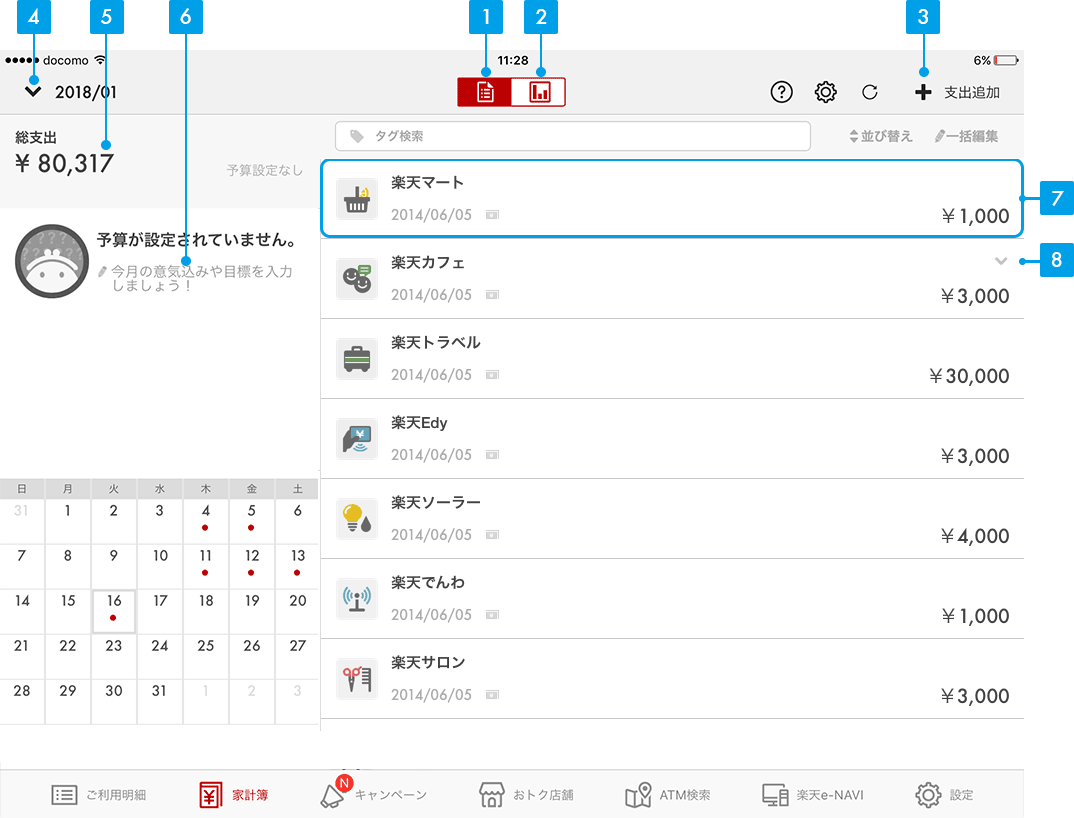Screen dimensions: 1074x818
Task: Open the ご利用明細 tab
Action: [99, 795]
